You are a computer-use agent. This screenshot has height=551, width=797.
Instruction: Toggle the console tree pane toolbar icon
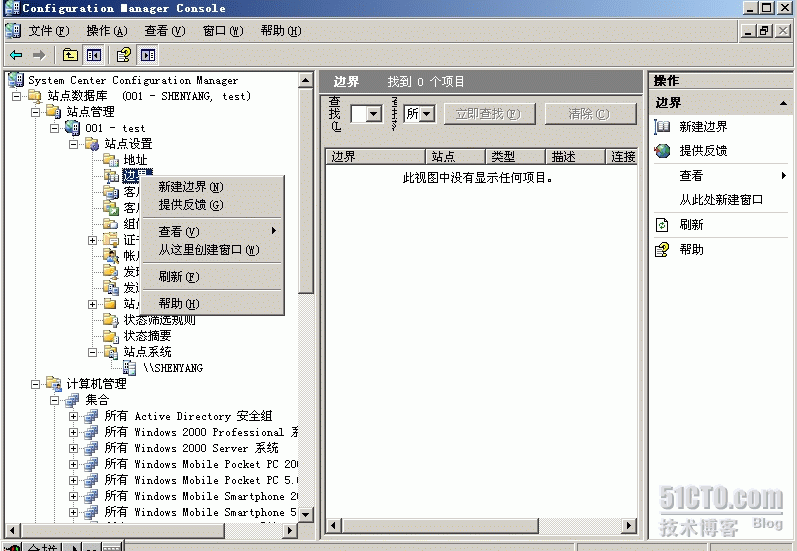(x=94, y=55)
